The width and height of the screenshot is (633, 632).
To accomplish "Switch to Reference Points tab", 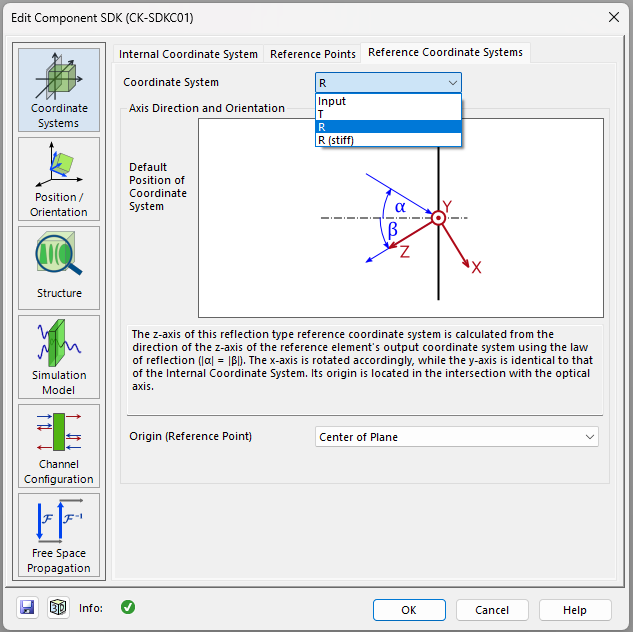I will tap(312, 54).
